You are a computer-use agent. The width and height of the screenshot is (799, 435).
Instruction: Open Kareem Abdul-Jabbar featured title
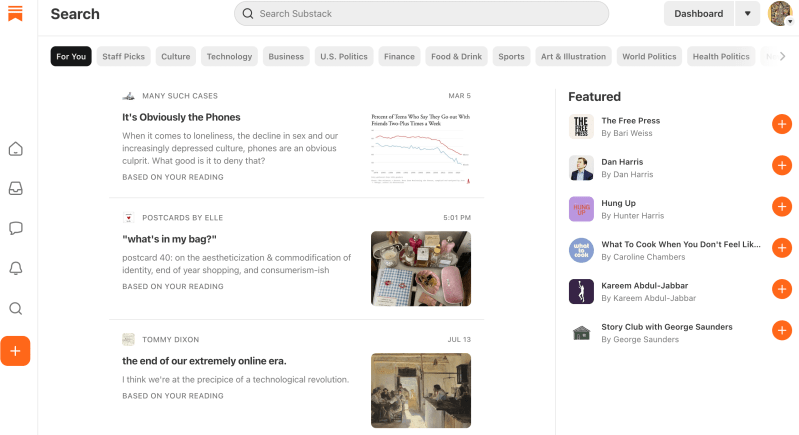[x=645, y=286]
